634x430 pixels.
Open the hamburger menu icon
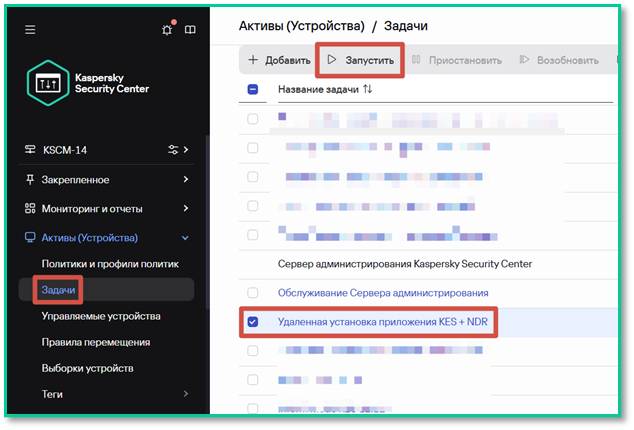30,30
